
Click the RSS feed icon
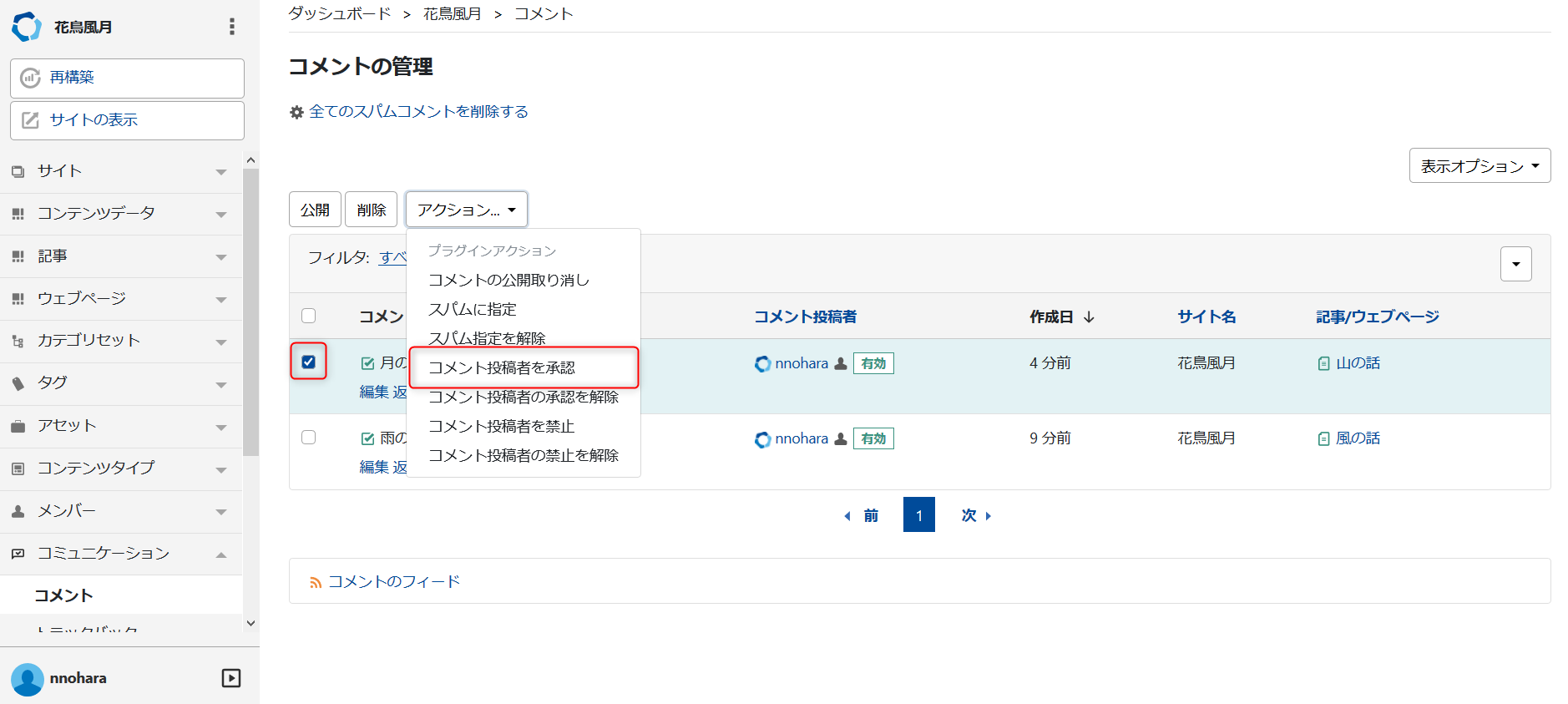(316, 583)
